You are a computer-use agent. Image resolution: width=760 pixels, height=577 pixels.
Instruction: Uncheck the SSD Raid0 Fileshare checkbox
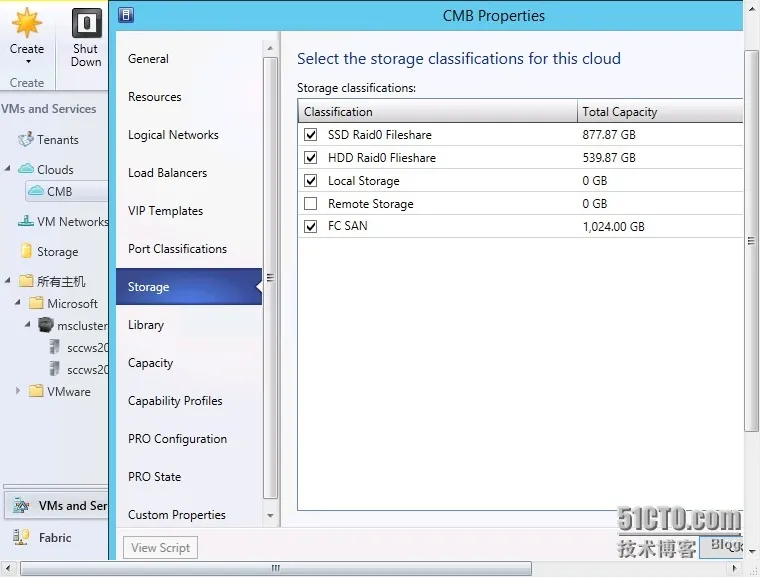311,135
